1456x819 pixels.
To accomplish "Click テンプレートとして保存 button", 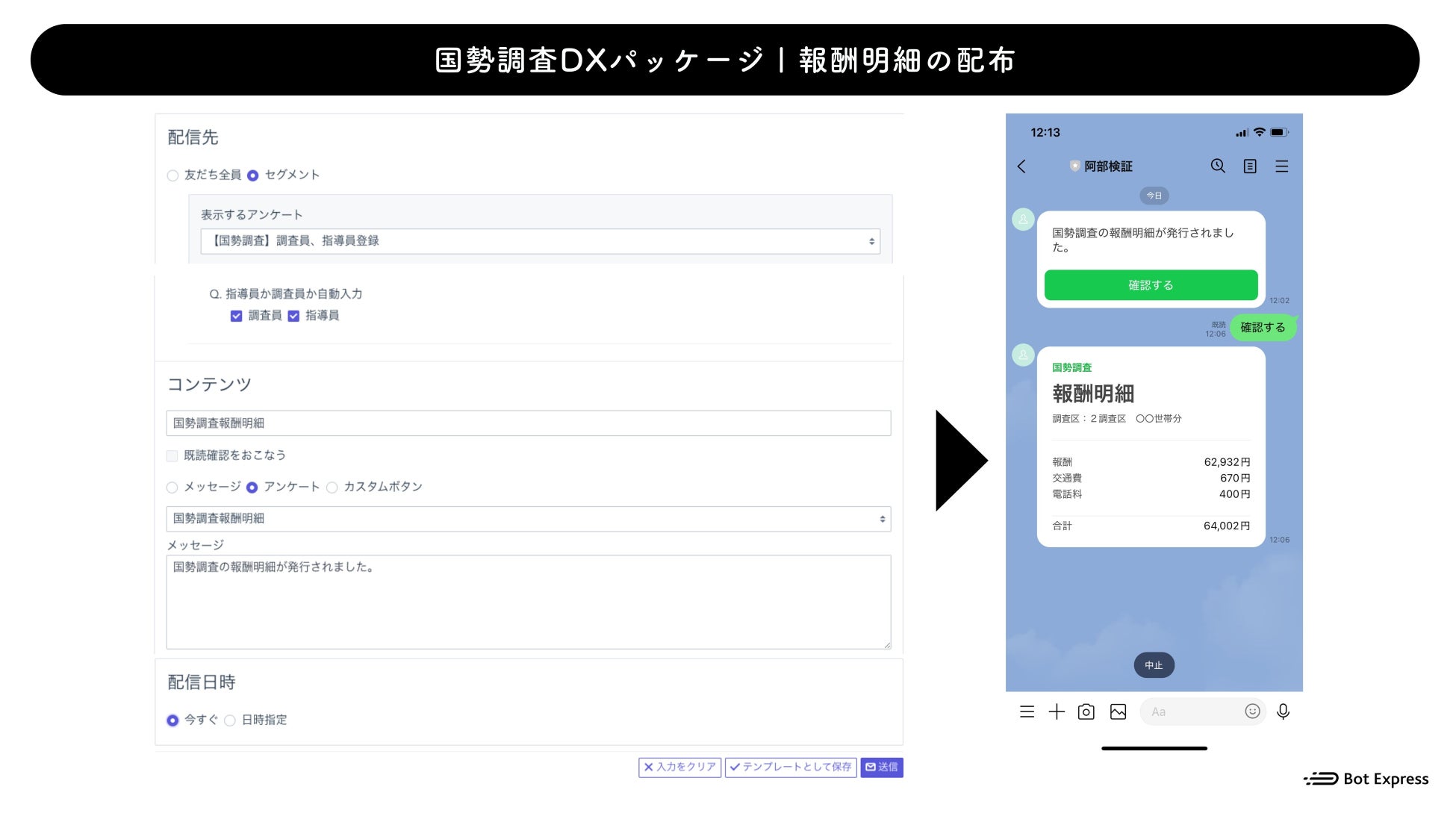I will 791,767.
